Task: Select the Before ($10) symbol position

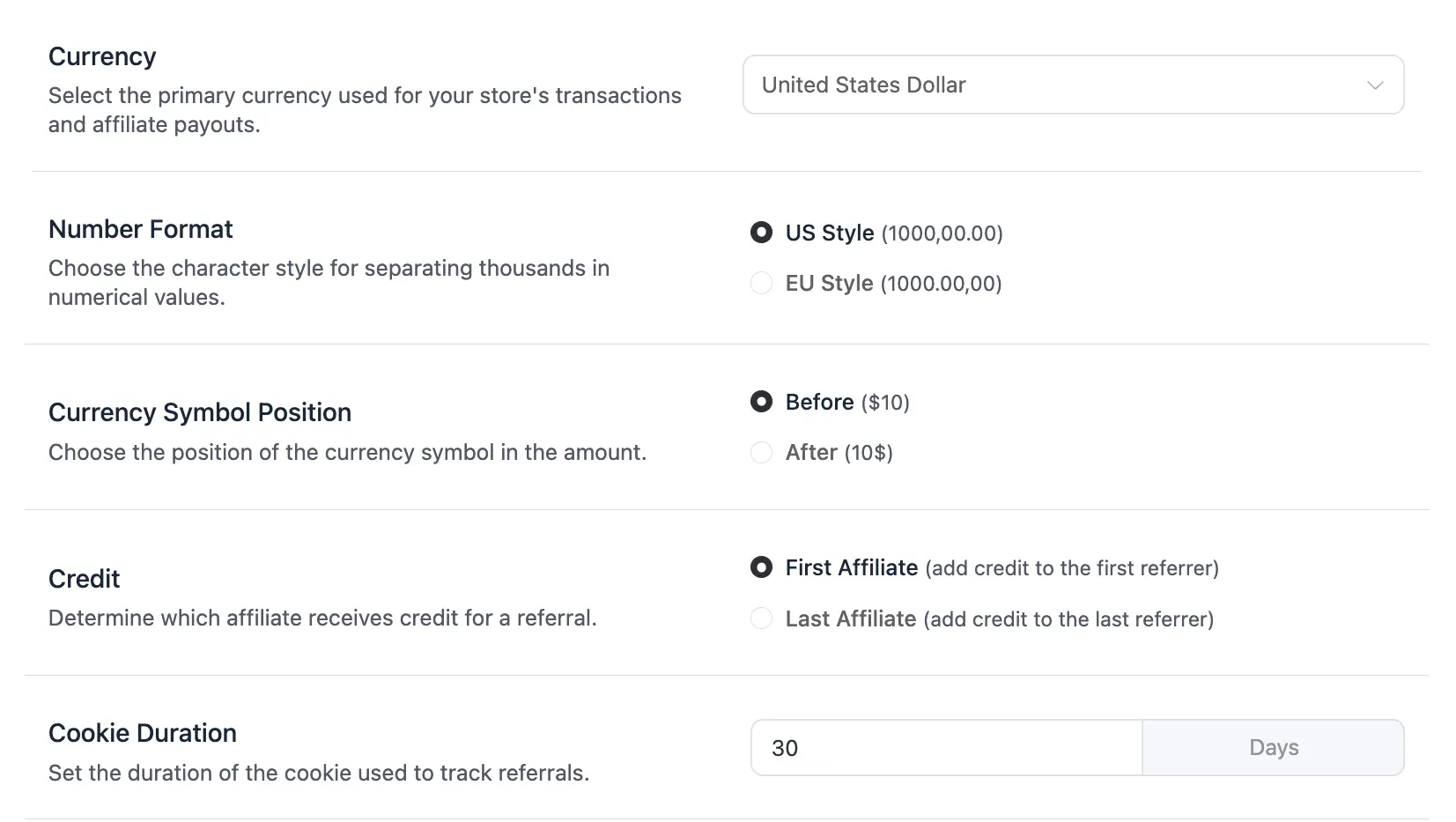Action: (761, 402)
